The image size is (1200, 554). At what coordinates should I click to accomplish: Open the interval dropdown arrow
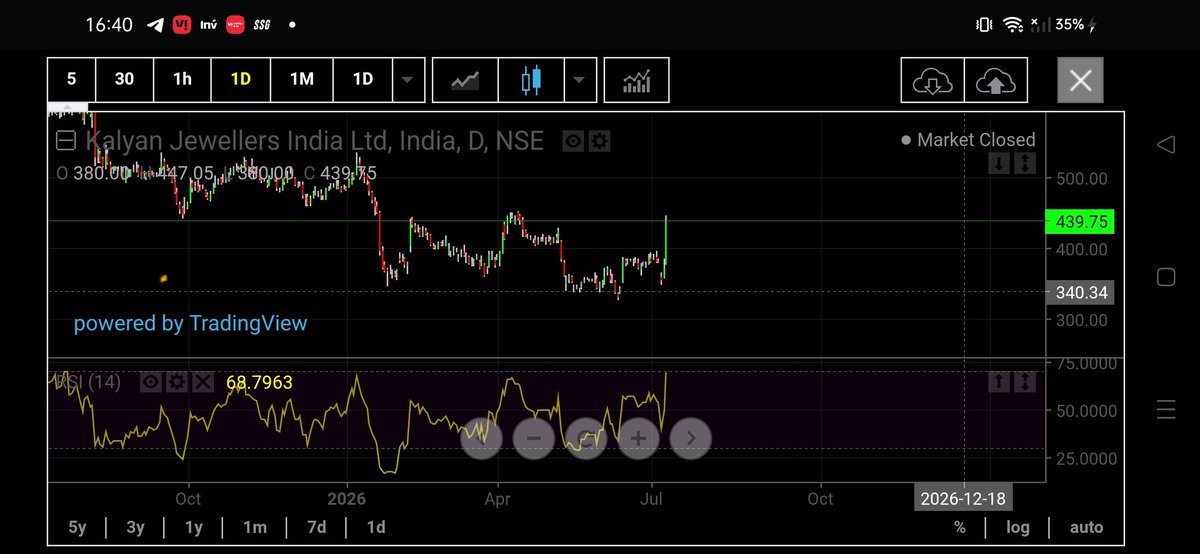point(407,79)
